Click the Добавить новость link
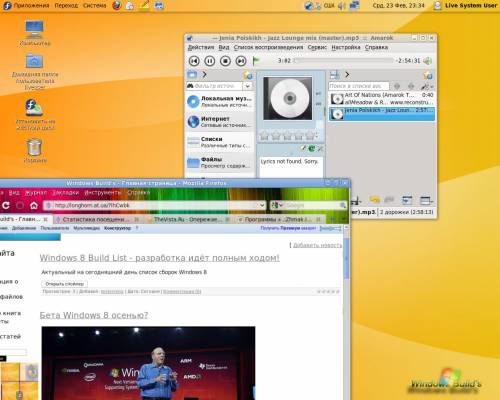 tap(317, 245)
